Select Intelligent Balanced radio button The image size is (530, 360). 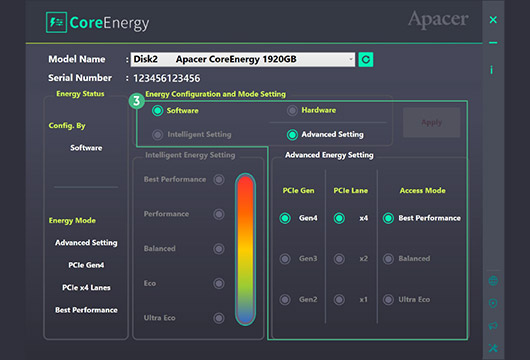219,249
